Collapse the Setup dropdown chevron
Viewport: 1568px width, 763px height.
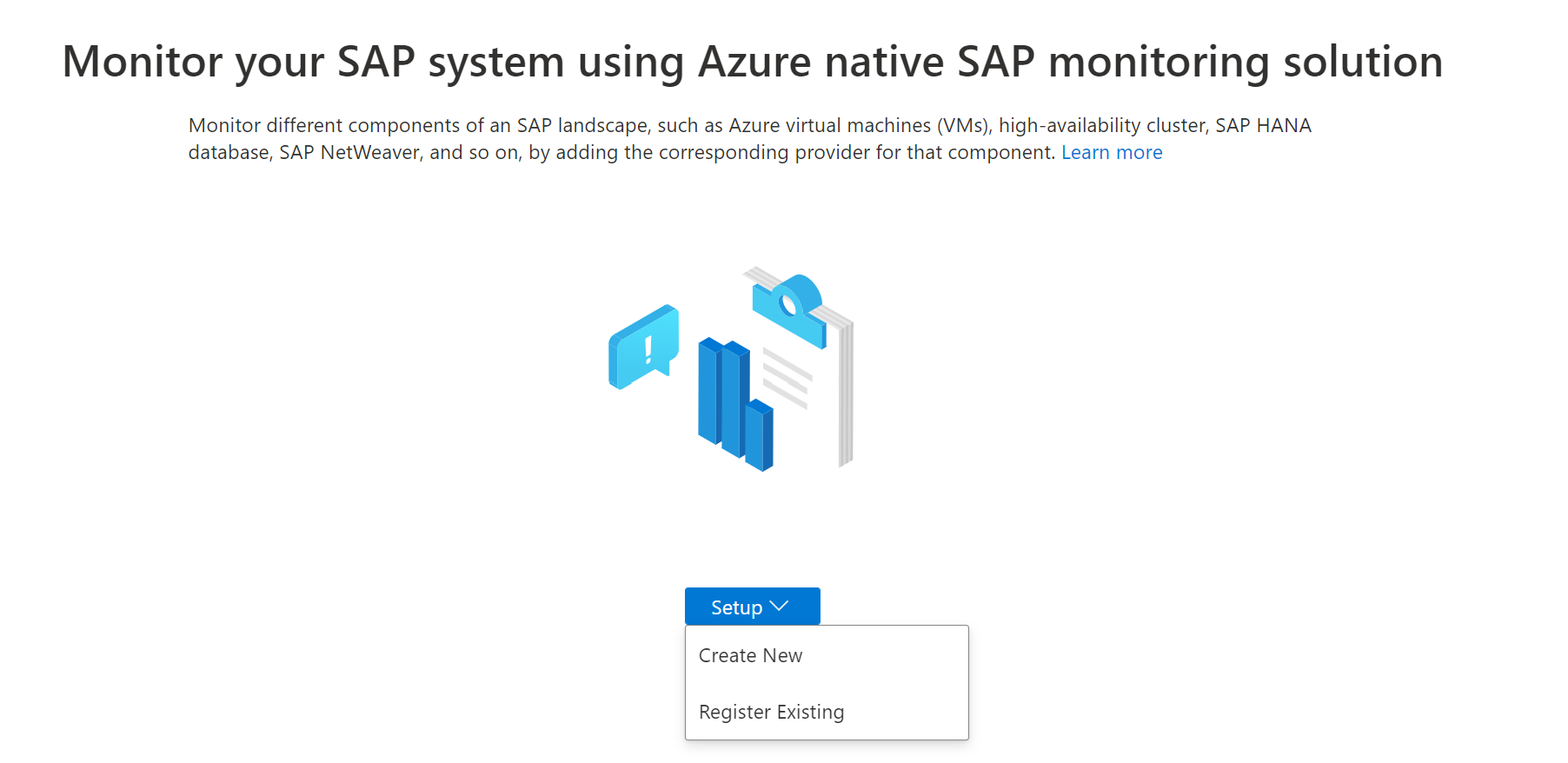[780, 607]
